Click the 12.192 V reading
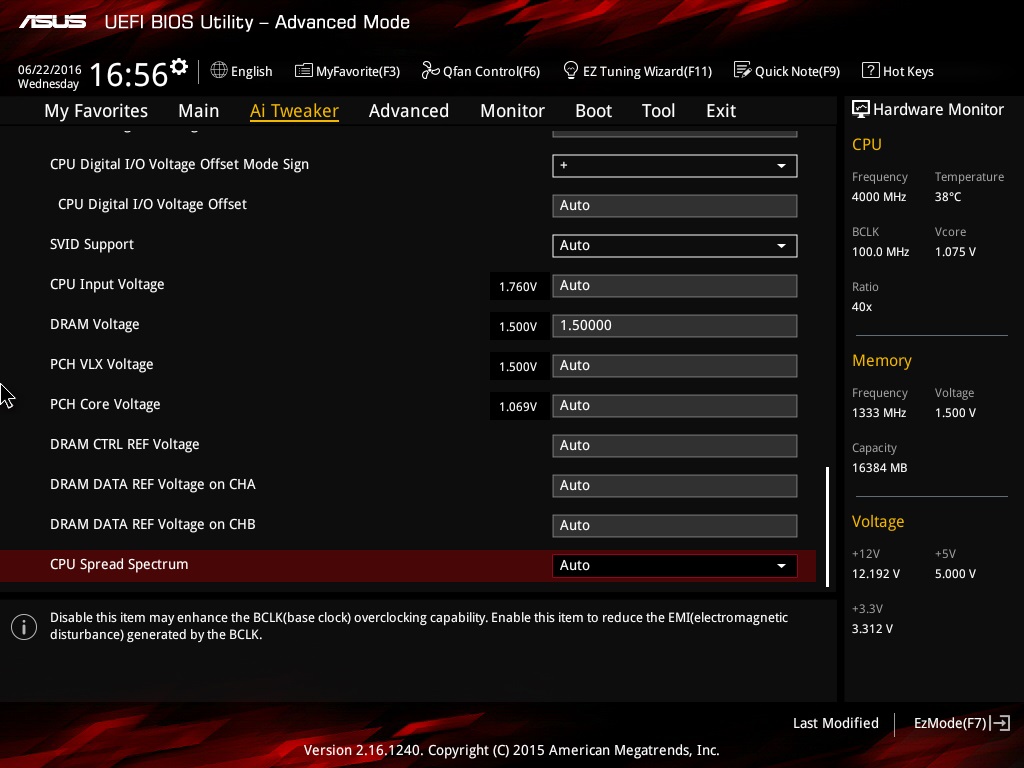 [x=876, y=573]
